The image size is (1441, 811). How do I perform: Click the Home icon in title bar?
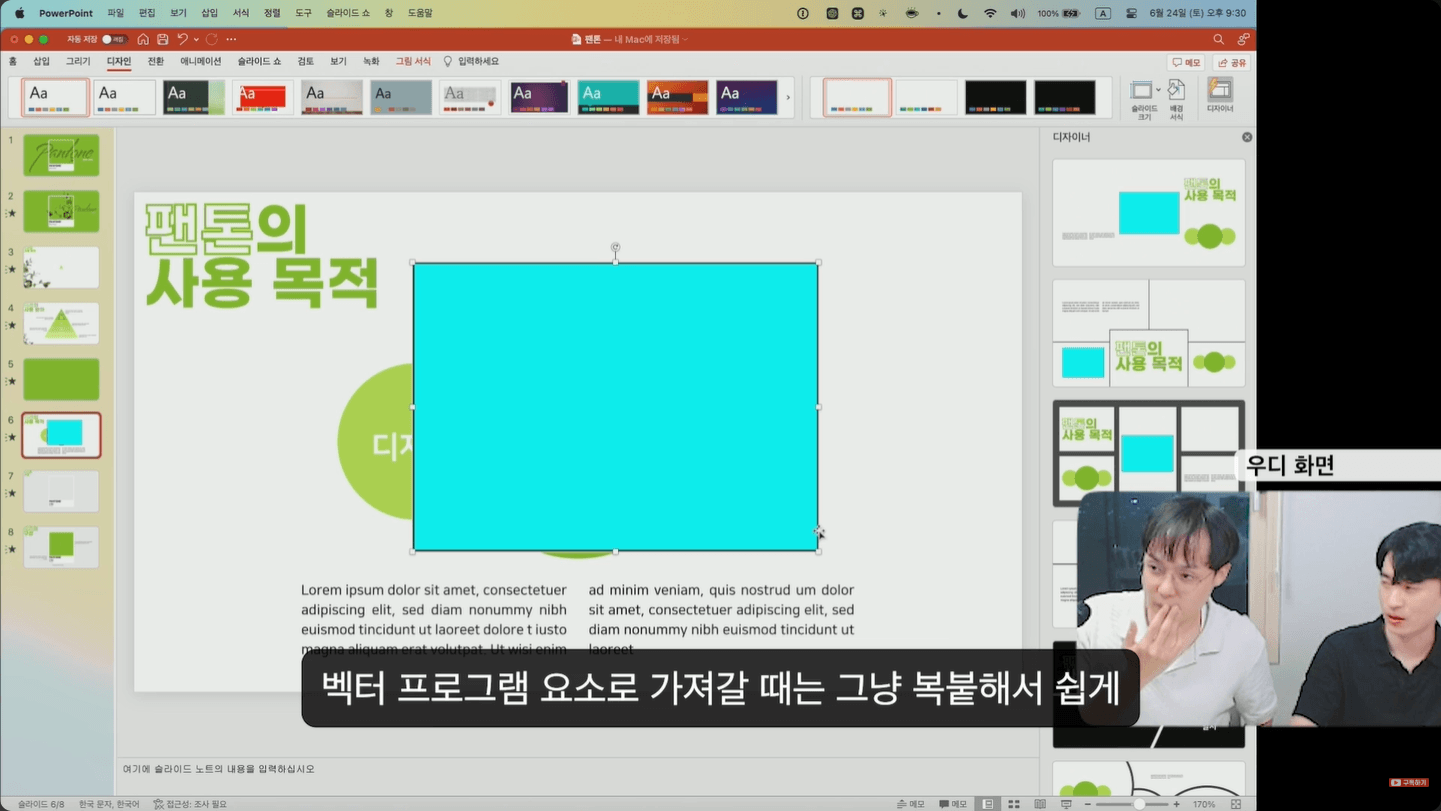[x=143, y=39]
